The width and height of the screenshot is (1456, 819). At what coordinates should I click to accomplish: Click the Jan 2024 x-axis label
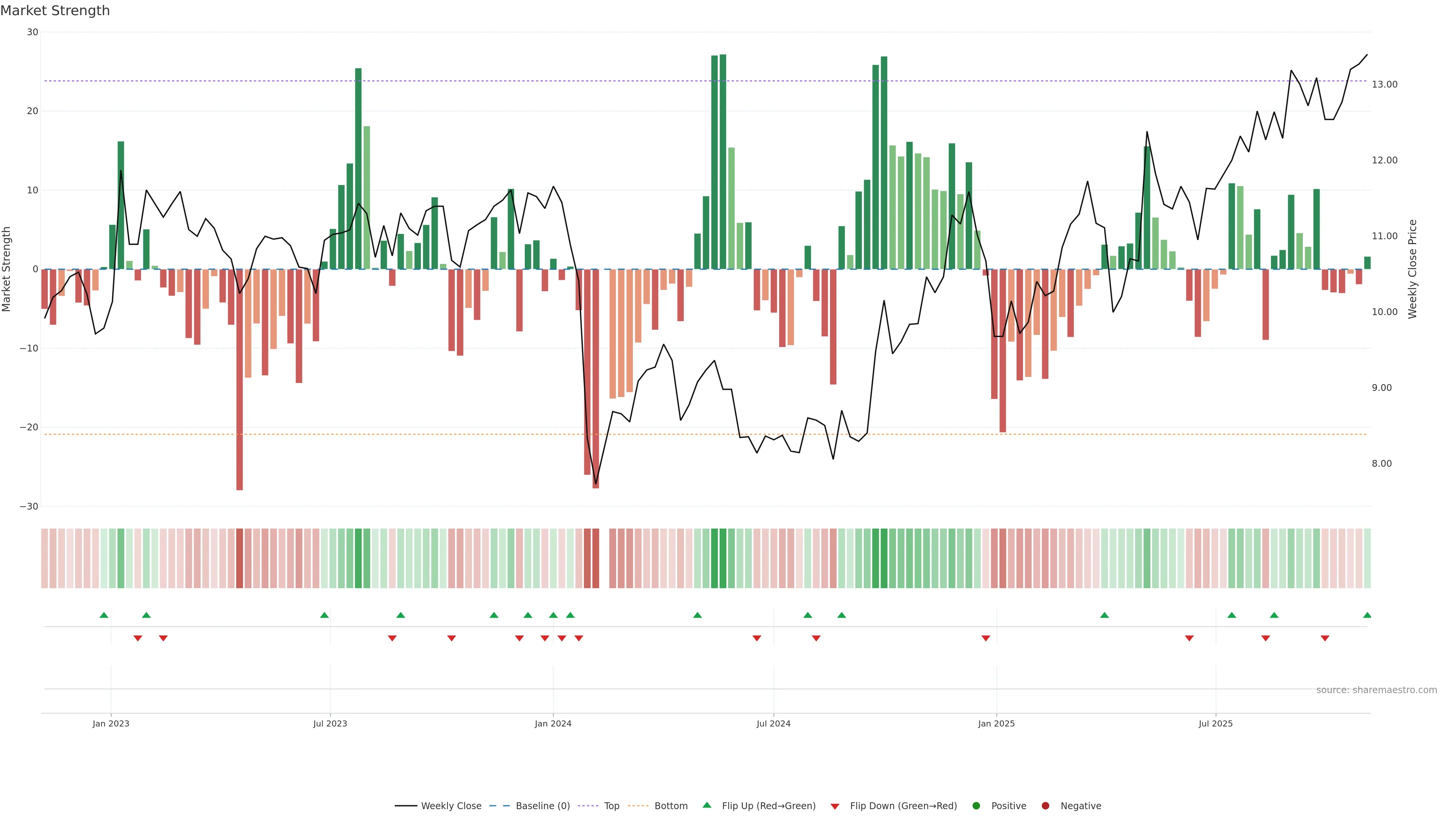553,723
